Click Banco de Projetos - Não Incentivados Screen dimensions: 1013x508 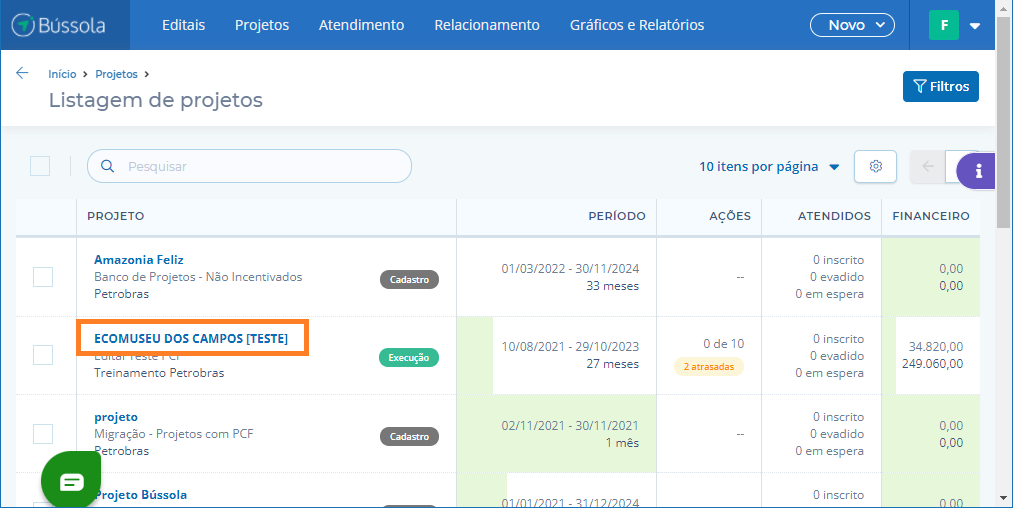pyautogui.click(x=198, y=277)
